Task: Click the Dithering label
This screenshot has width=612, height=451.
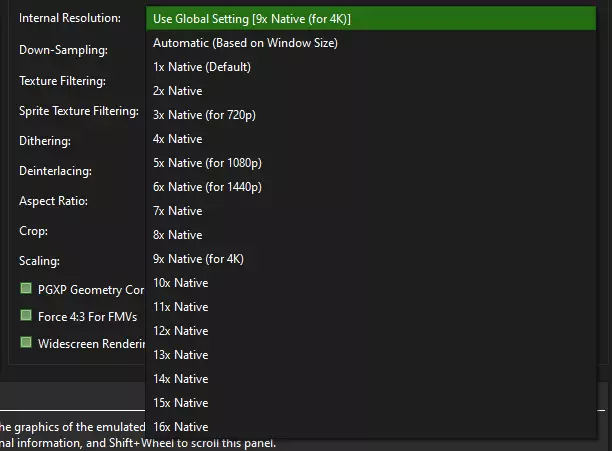Action: click(45, 141)
